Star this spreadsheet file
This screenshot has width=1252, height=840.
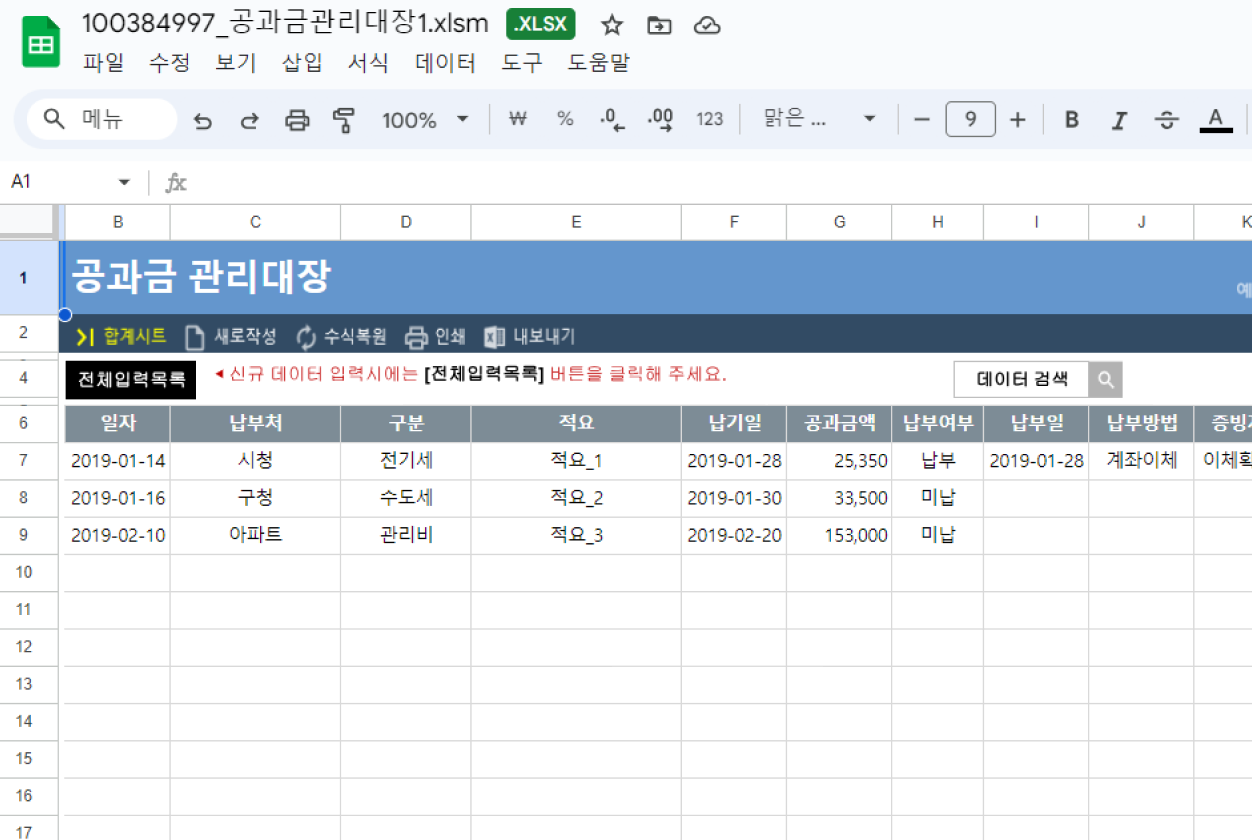pyautogui.click(x=612, y=25)
